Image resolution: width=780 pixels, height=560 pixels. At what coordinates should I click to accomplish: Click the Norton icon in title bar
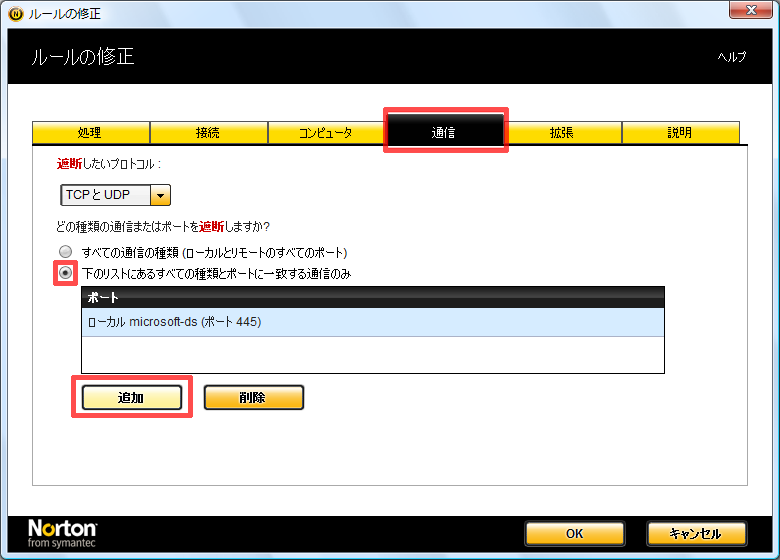tap(14, 13)
